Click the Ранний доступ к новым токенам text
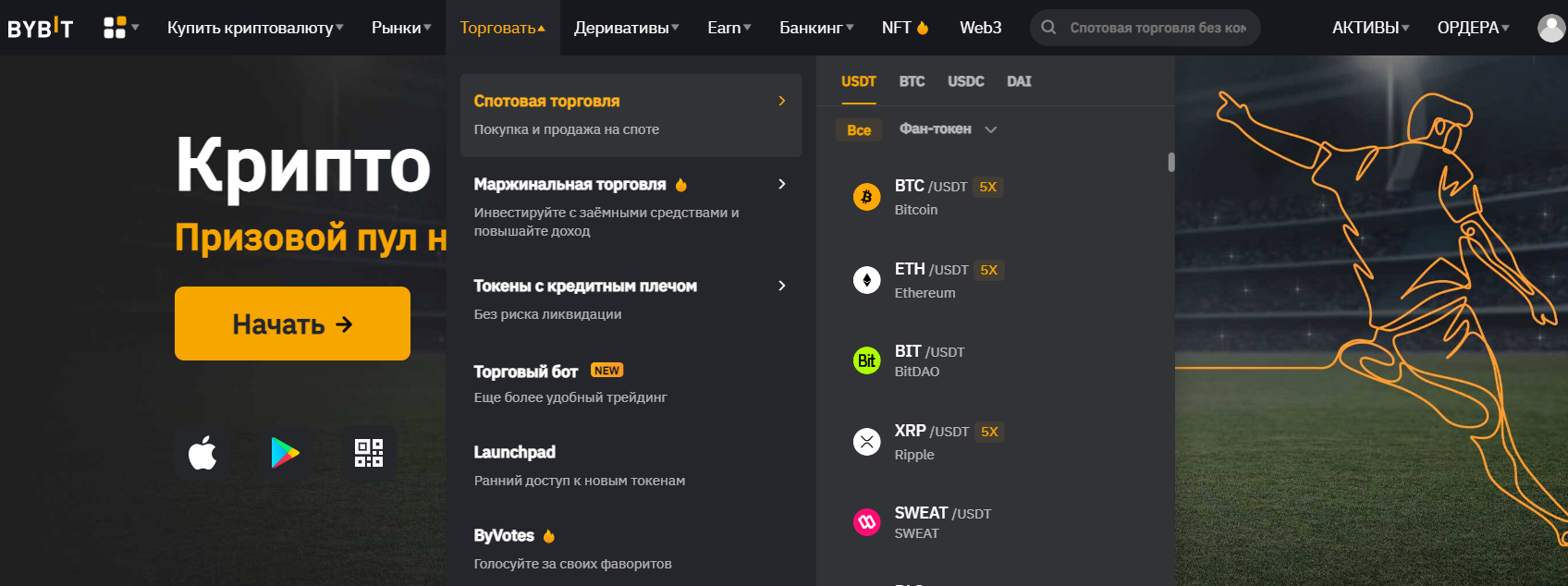The width and height of the screenshot is (1568, 586). (x=580, y=481)
